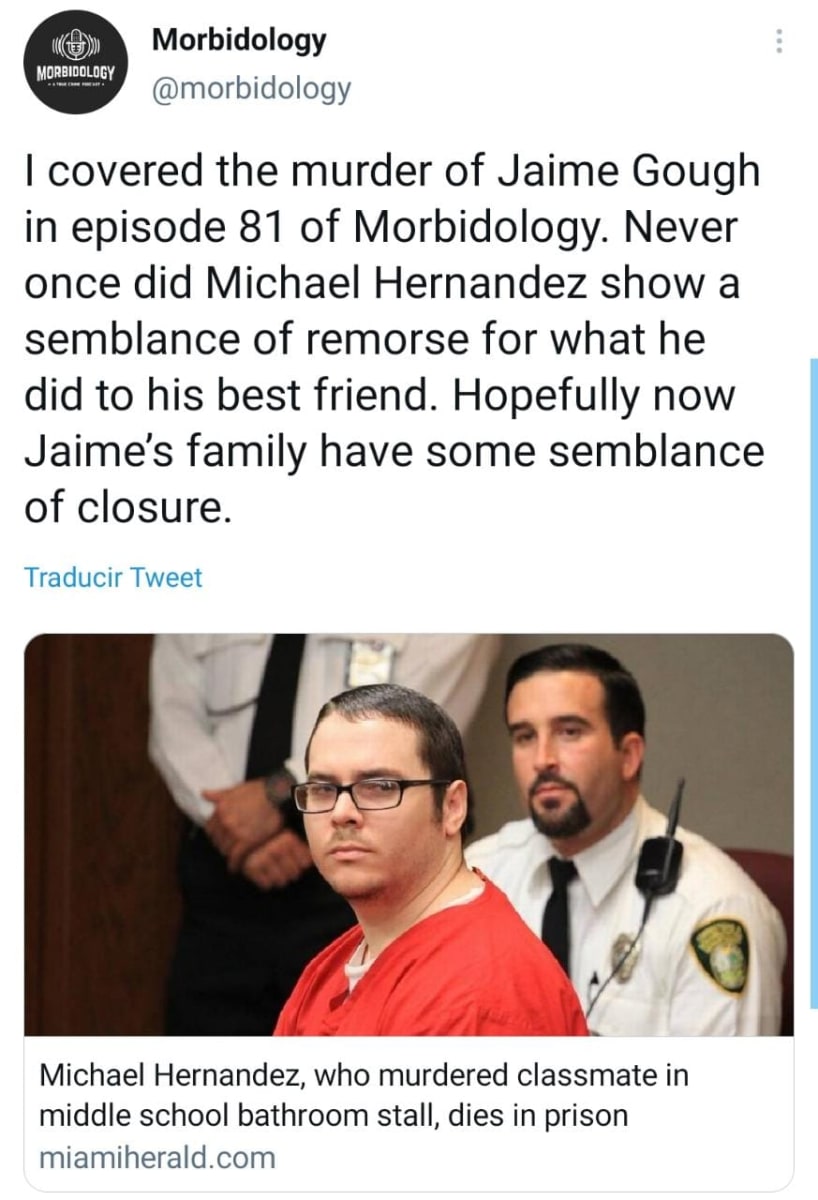The height and width of the screenshot is (1200, 818).
Task: Open the Miami Herald card headline
Action: (x=364, y=1096)
